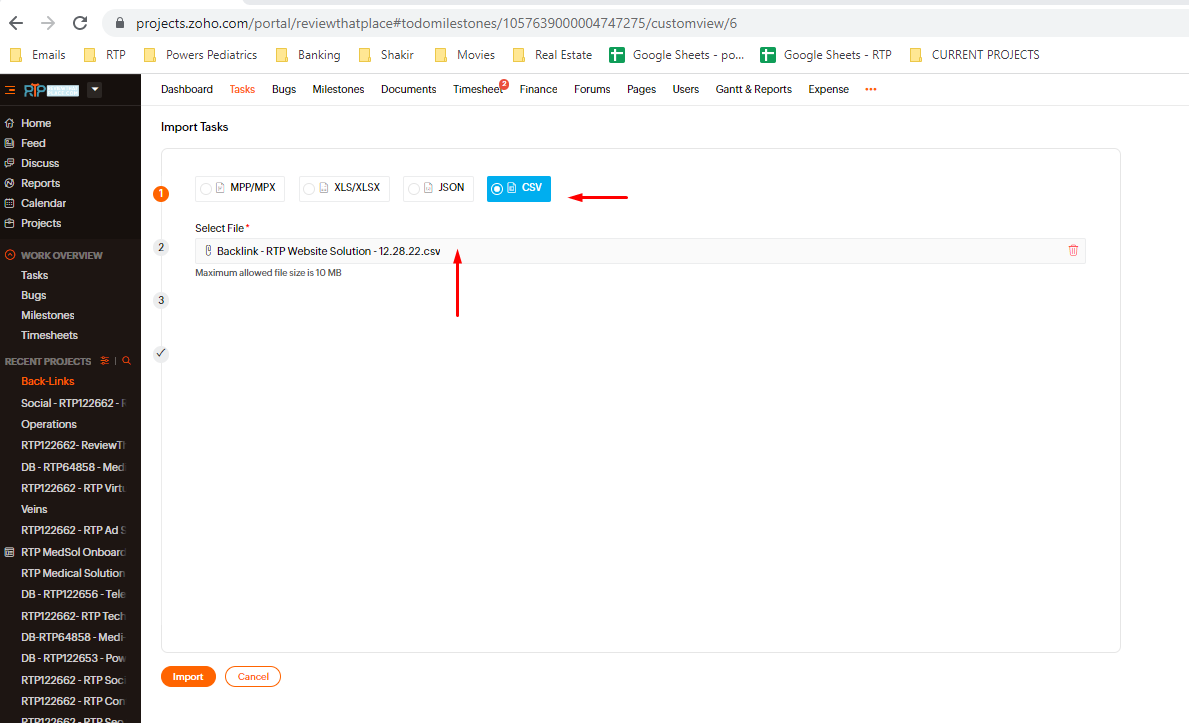The image size is (1189, 723).
Task: Select the JSON file format
Action: click(x=438, y=188)
